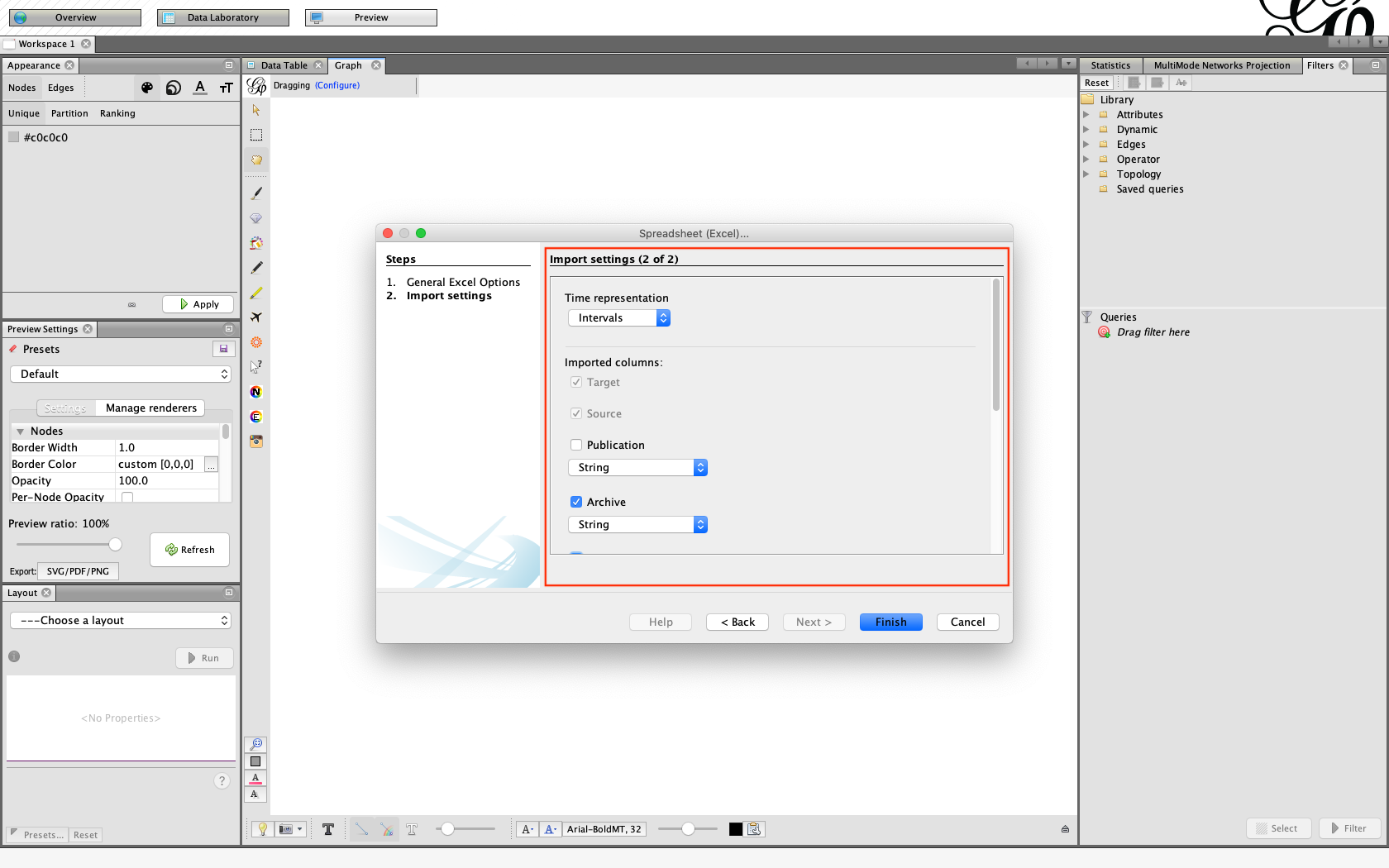Viewport: 1389px width, 868px height.
Task: Open the Publication type String dropdown
Action: pos(637,467)
